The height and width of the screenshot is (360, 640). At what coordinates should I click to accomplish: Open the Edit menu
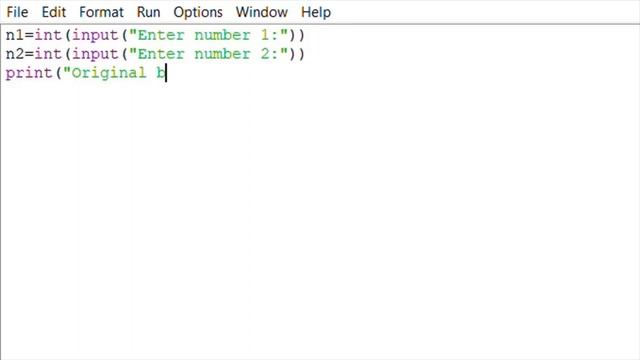pyautogui.click(x=53, y=12)
